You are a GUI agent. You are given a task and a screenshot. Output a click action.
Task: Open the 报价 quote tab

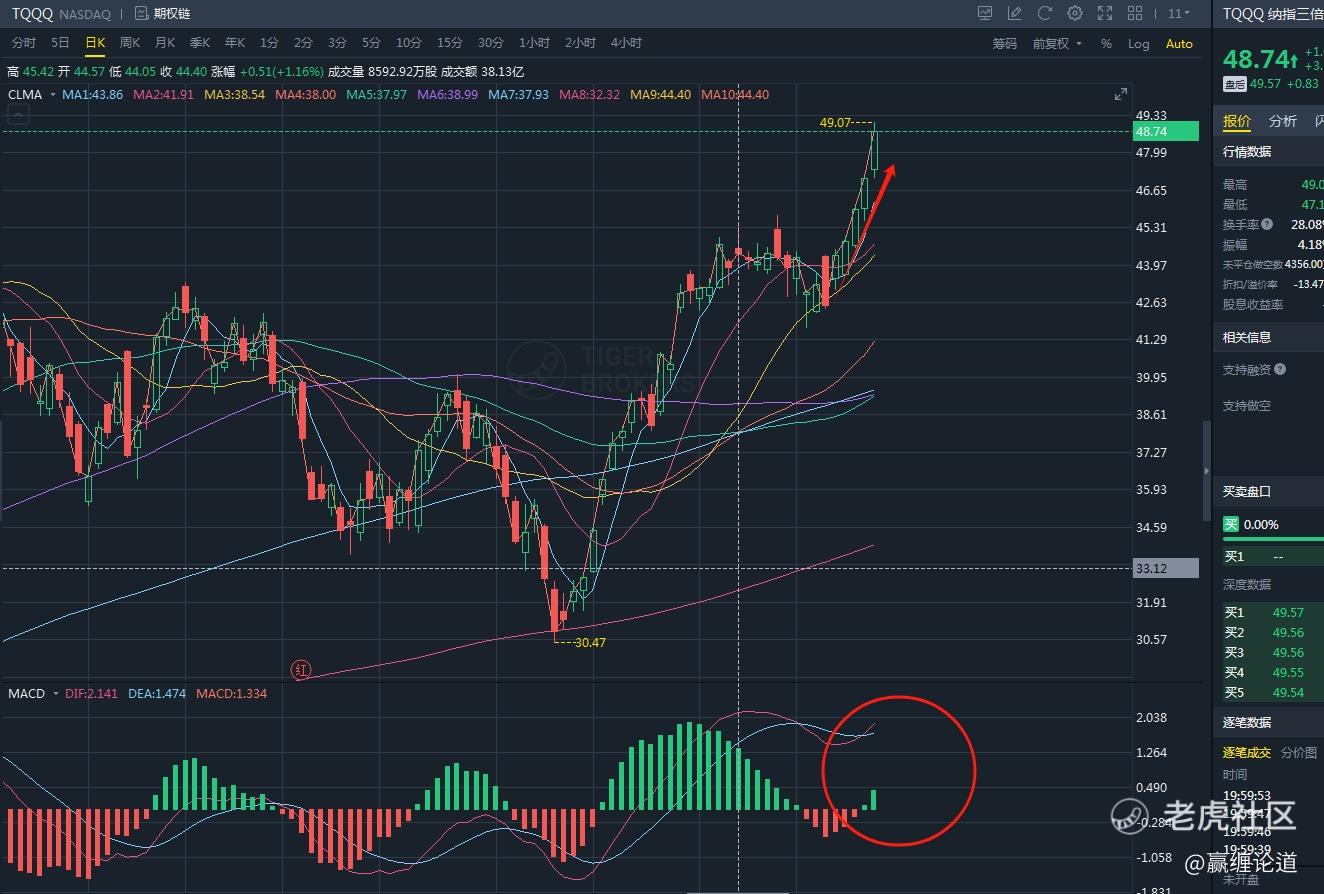point(1237,121)
